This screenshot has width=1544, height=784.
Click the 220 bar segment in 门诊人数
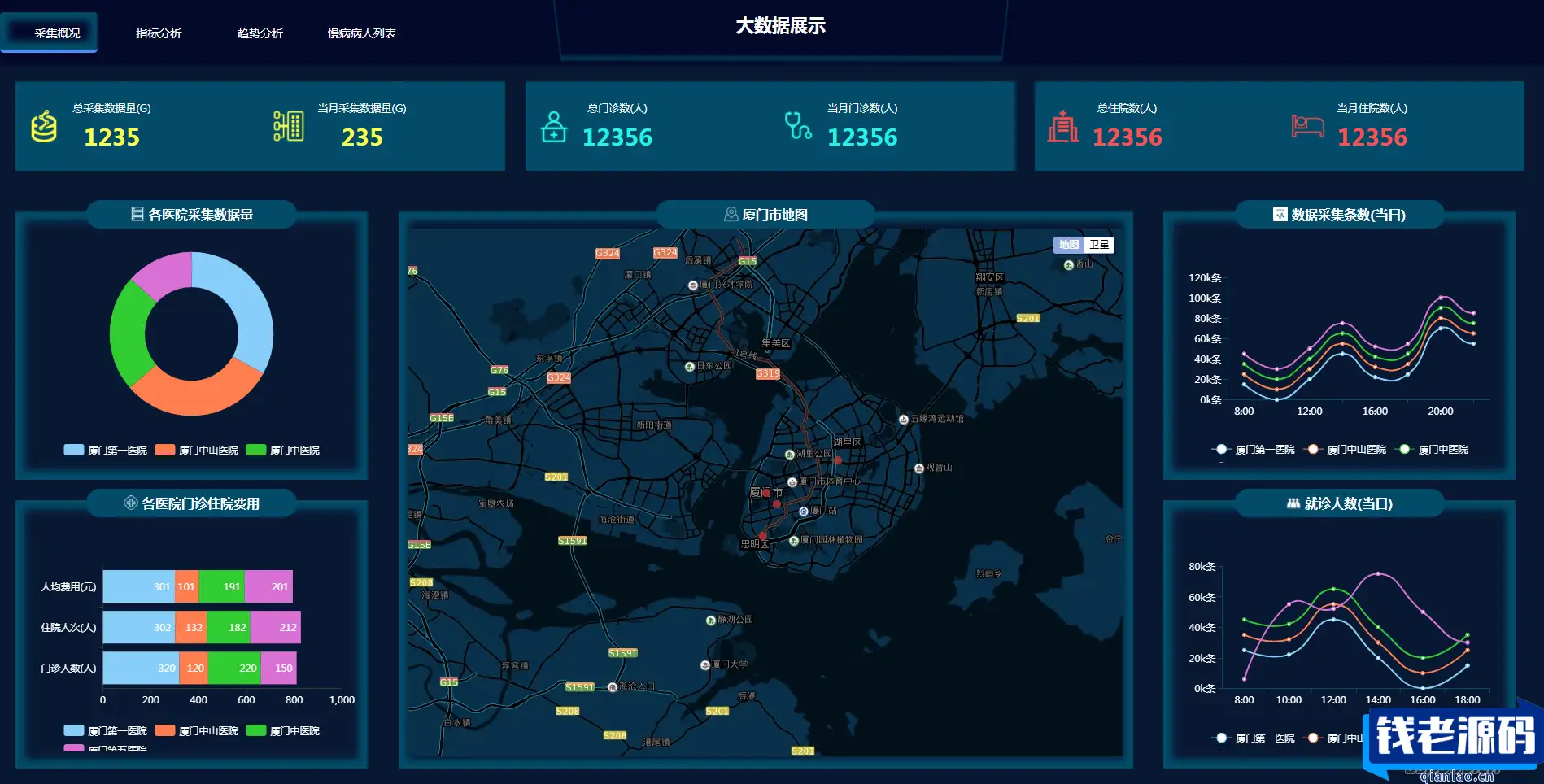click(234, 668)
